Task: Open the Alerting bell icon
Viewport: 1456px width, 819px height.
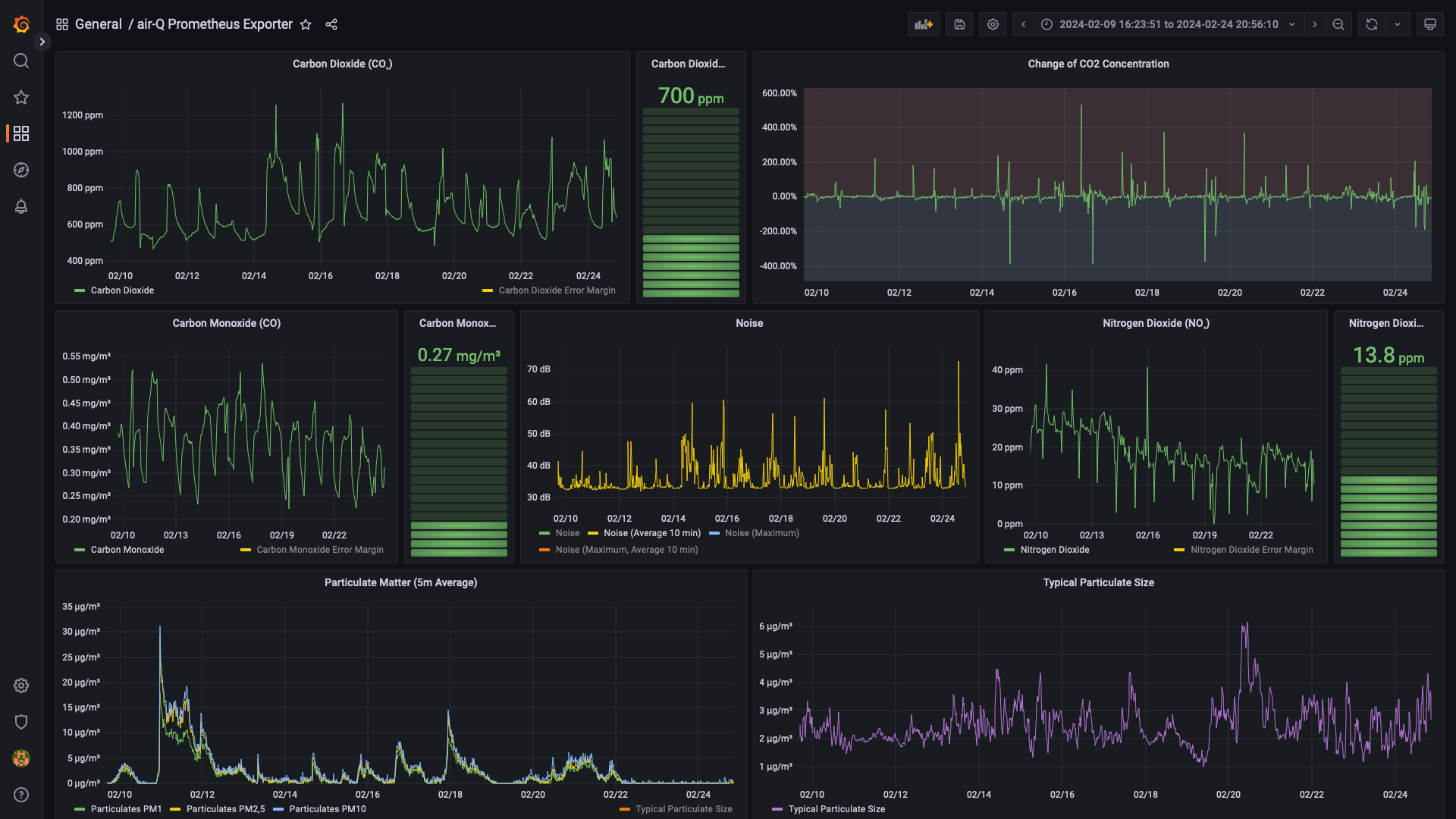Action: pyautogui.click(x=21, y=206)
